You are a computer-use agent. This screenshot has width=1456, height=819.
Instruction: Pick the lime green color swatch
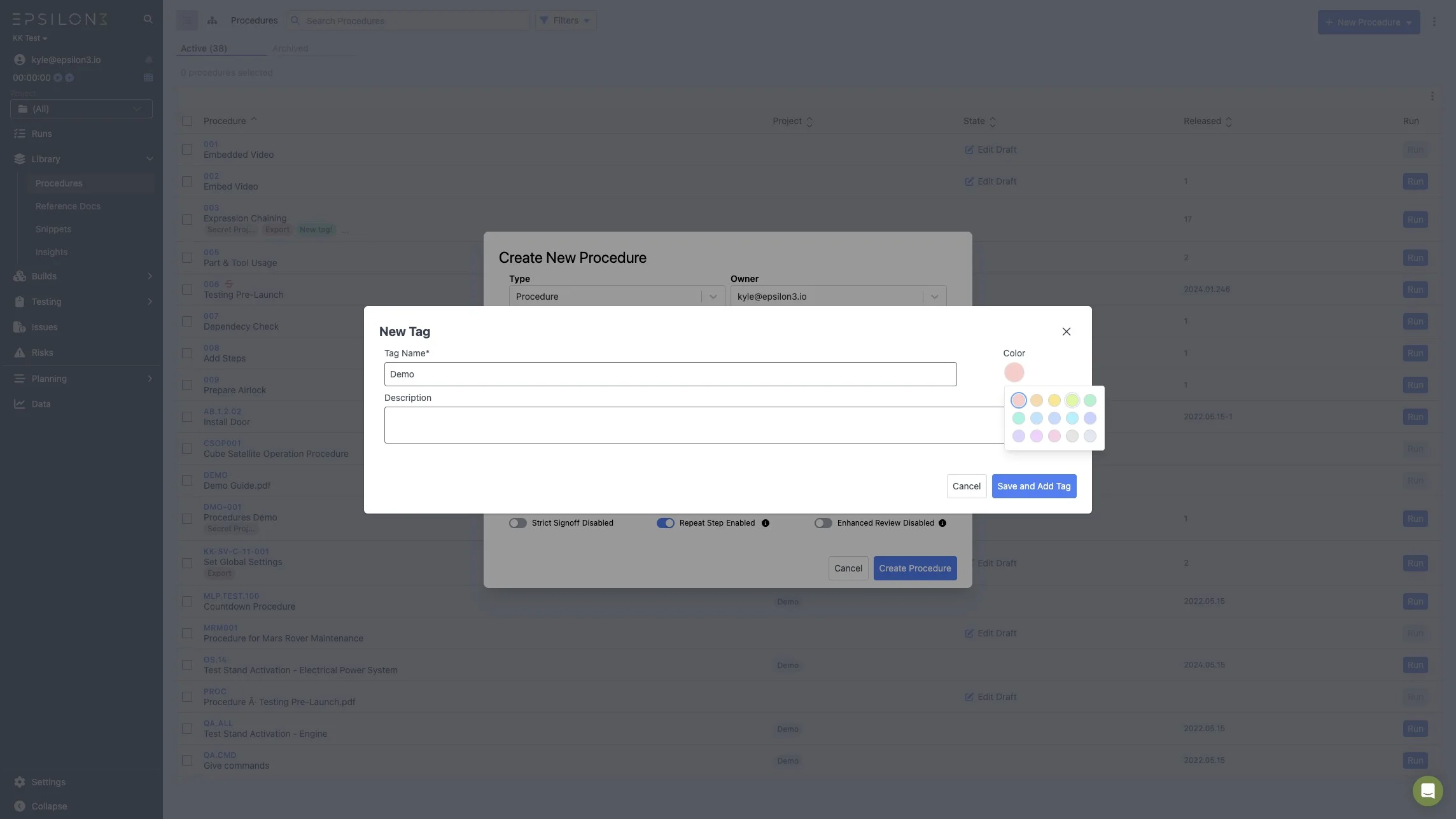coord(1072,400)
